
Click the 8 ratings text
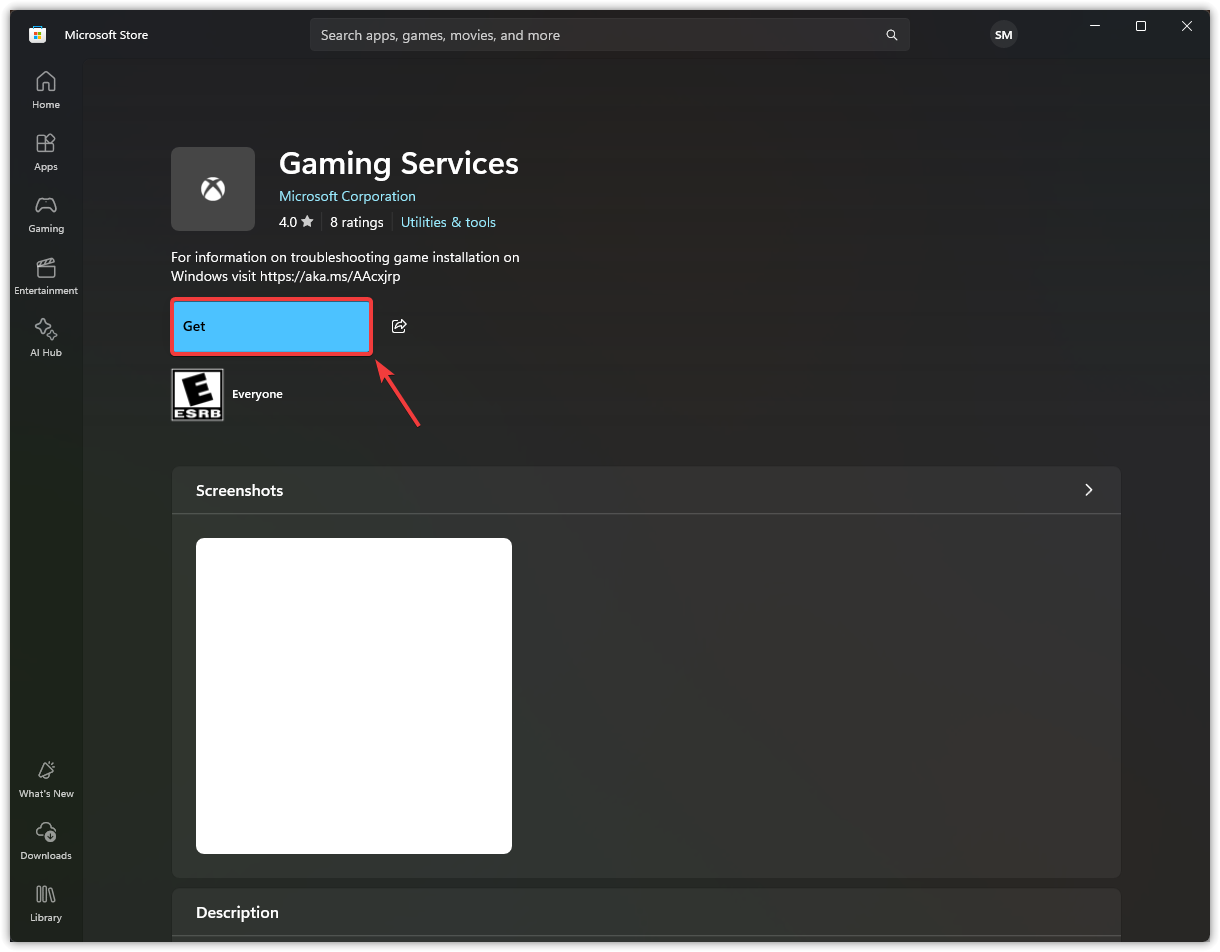pyautogui.click(x=356, y=222)
